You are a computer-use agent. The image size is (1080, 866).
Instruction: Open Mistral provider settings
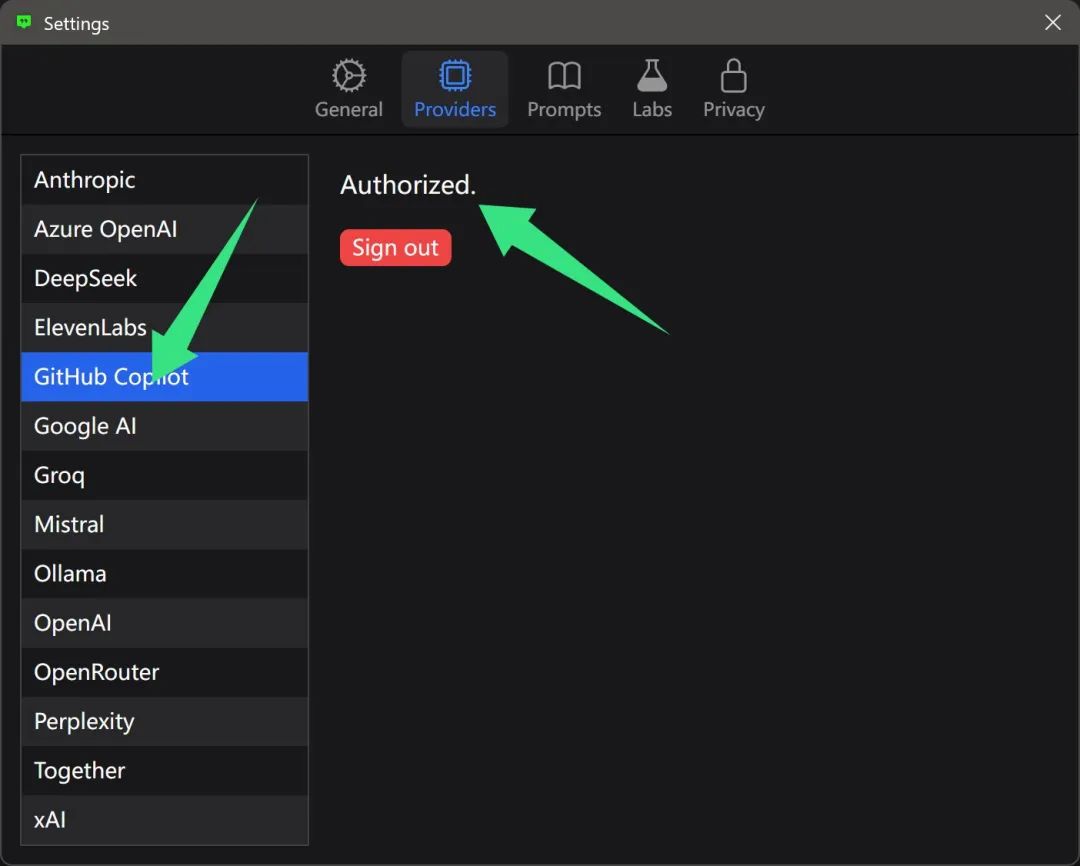pos(165,525)
